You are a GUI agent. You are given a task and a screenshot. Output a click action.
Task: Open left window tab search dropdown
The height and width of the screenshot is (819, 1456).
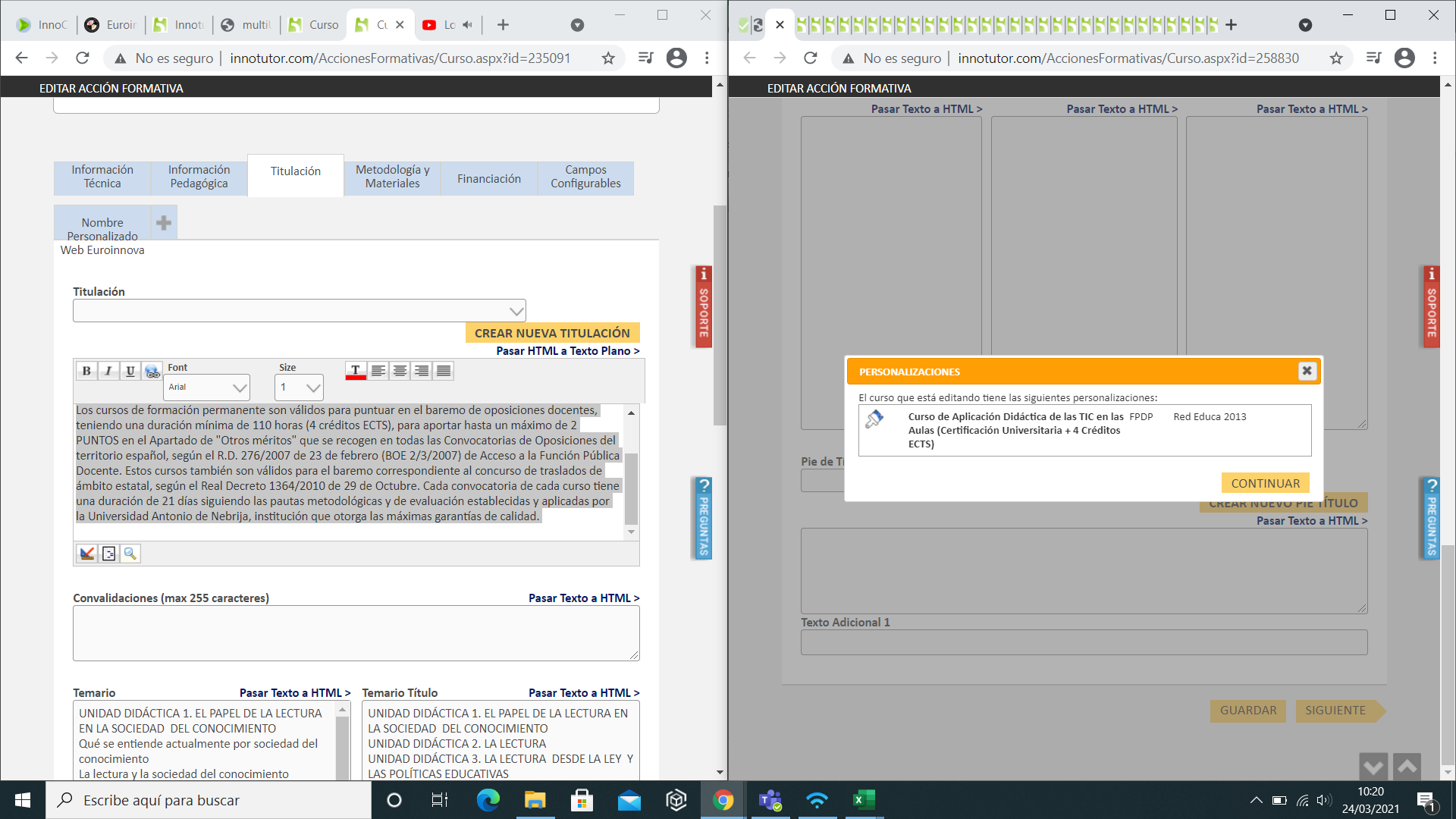click(577, 25)
